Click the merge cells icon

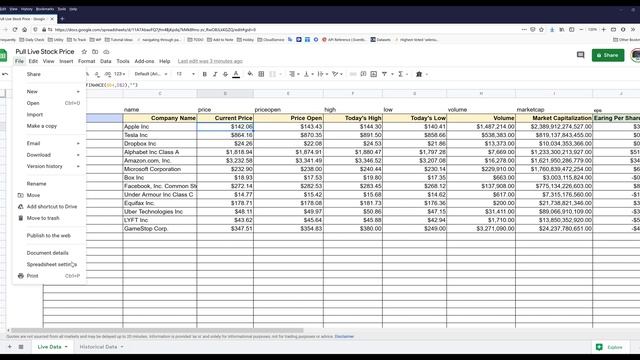(x=272, y=74)
